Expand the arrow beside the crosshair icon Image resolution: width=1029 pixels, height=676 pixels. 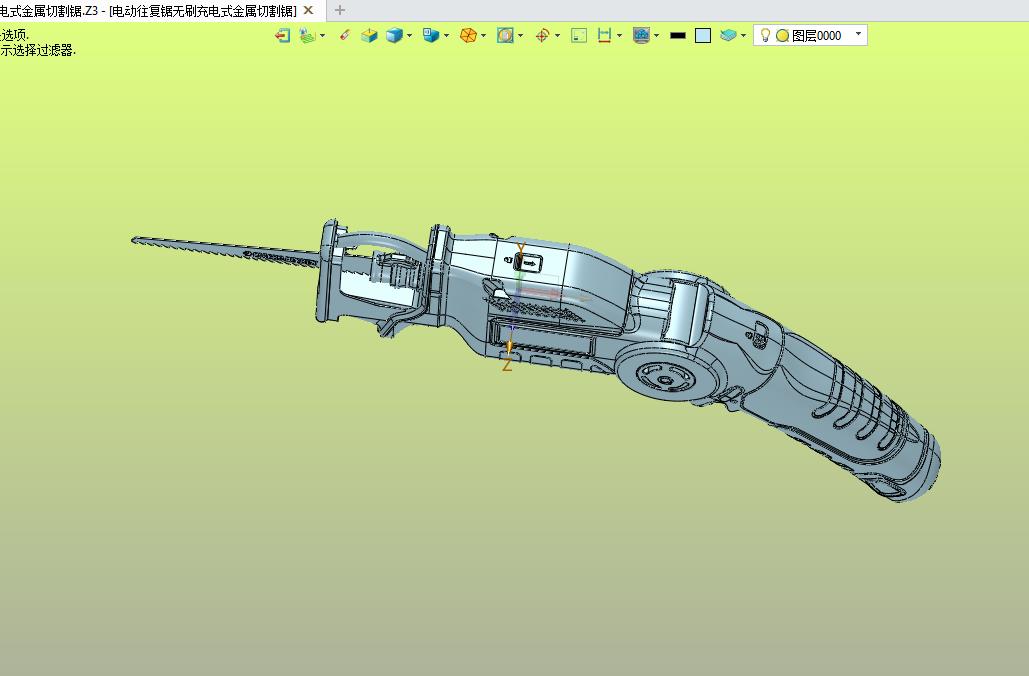(557, 36)
